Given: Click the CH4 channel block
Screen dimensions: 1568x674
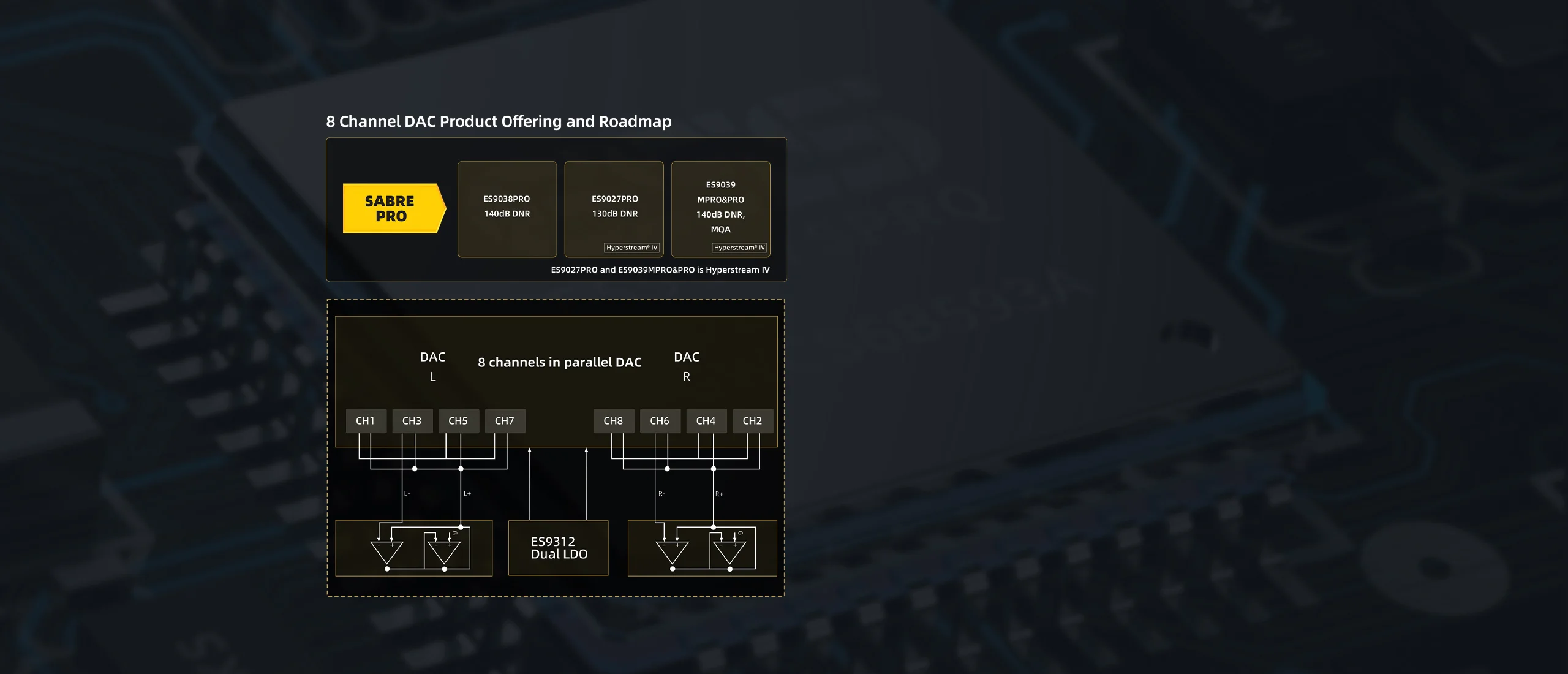Looking at the screenshot, I should point(706,421).
